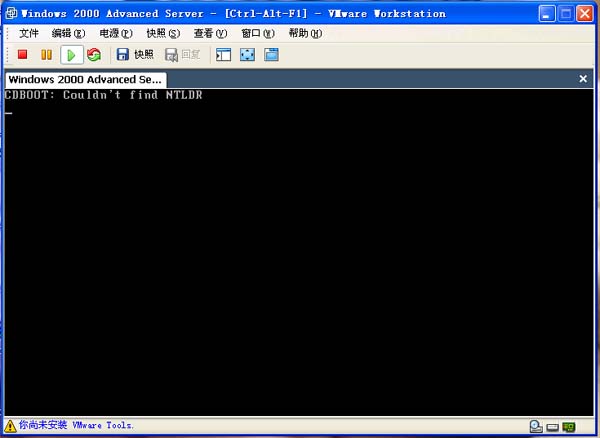
Task: Click the greyed 回复 revert icon
Action: click(171, 55)
